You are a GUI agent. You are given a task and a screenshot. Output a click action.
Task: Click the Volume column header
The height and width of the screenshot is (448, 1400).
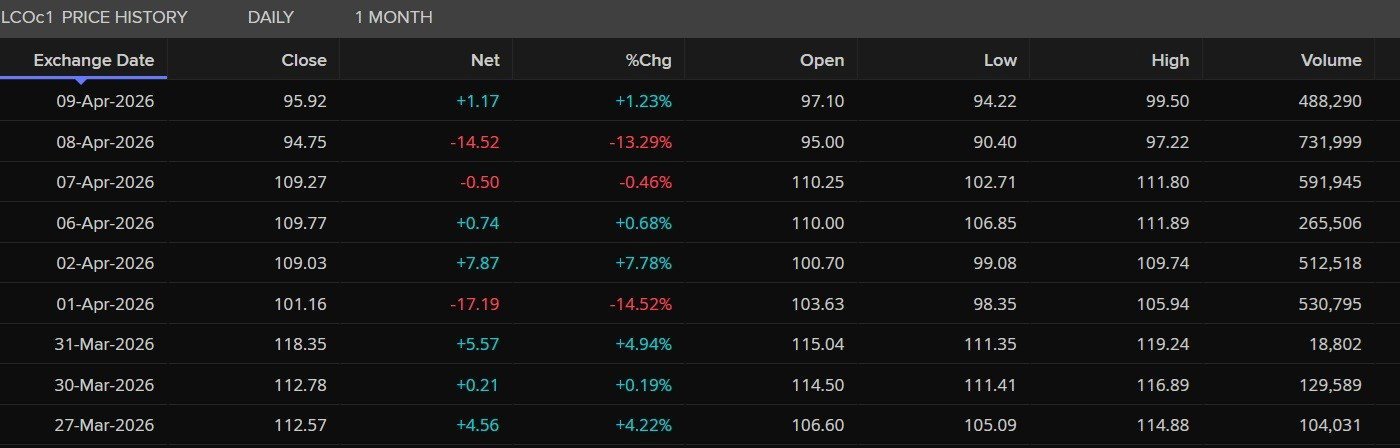1331,60
